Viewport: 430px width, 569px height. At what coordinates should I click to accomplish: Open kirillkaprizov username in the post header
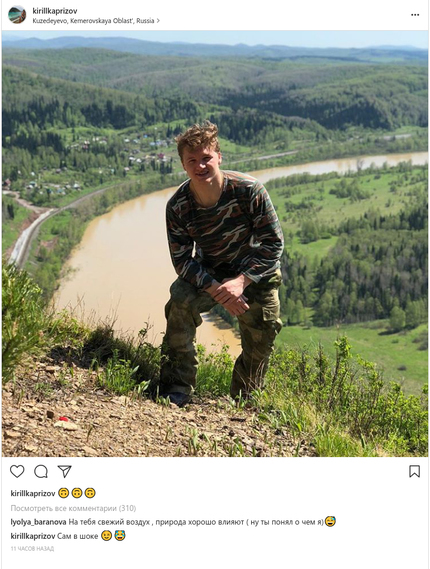point(55,11)
